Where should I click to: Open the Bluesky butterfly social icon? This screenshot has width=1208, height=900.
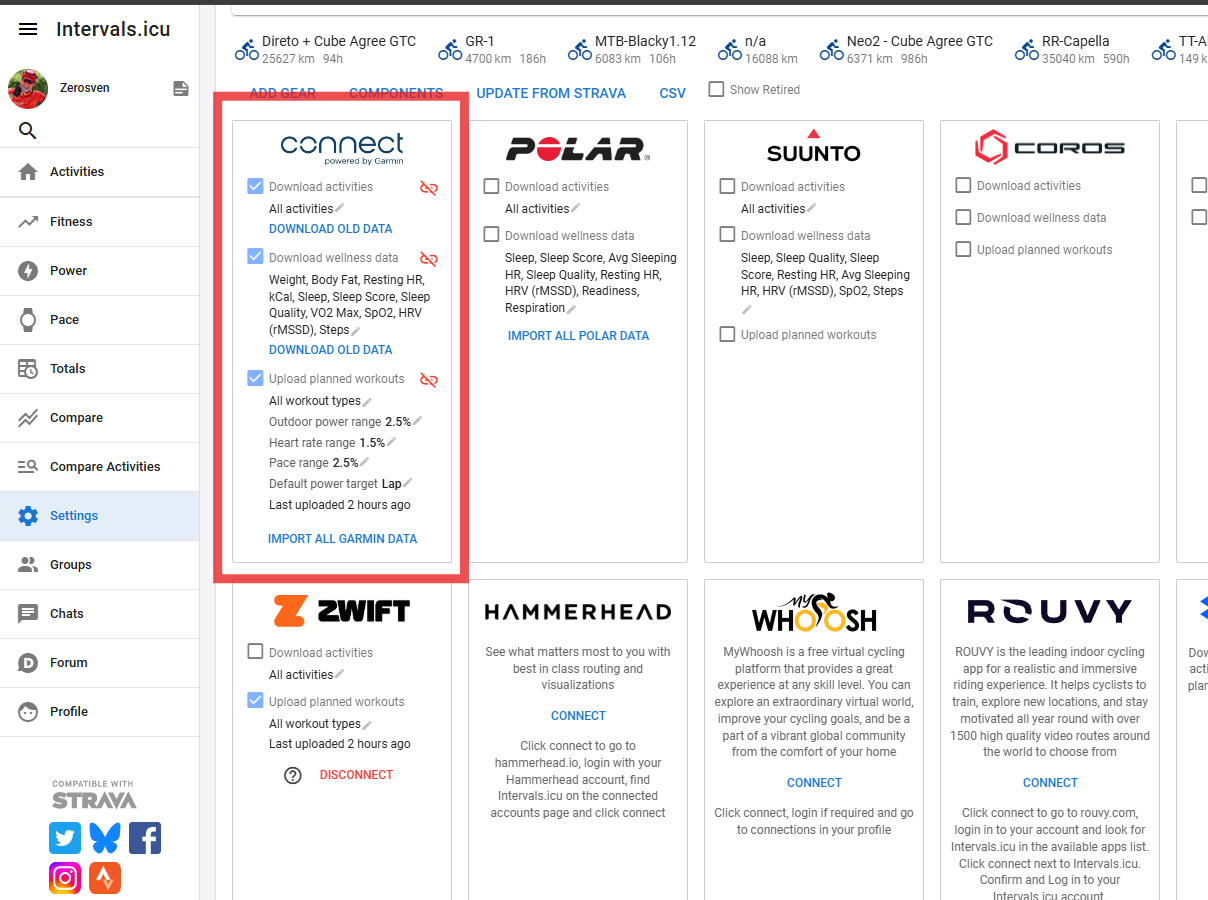coord(105,838)
